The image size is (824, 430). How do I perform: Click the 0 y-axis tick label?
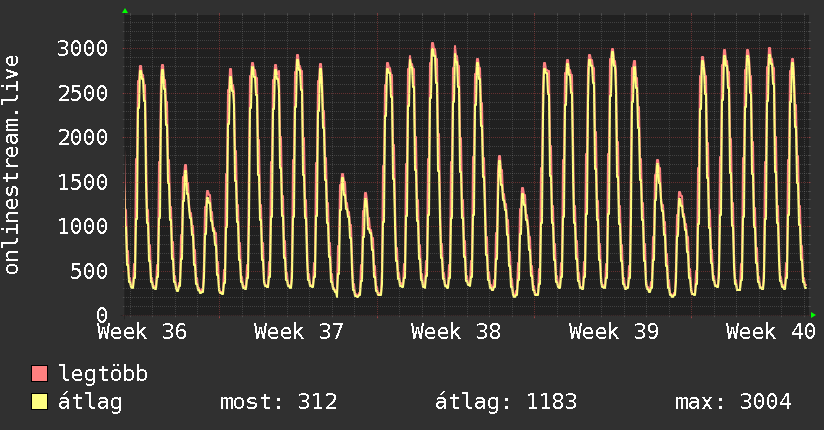point(102,315)
